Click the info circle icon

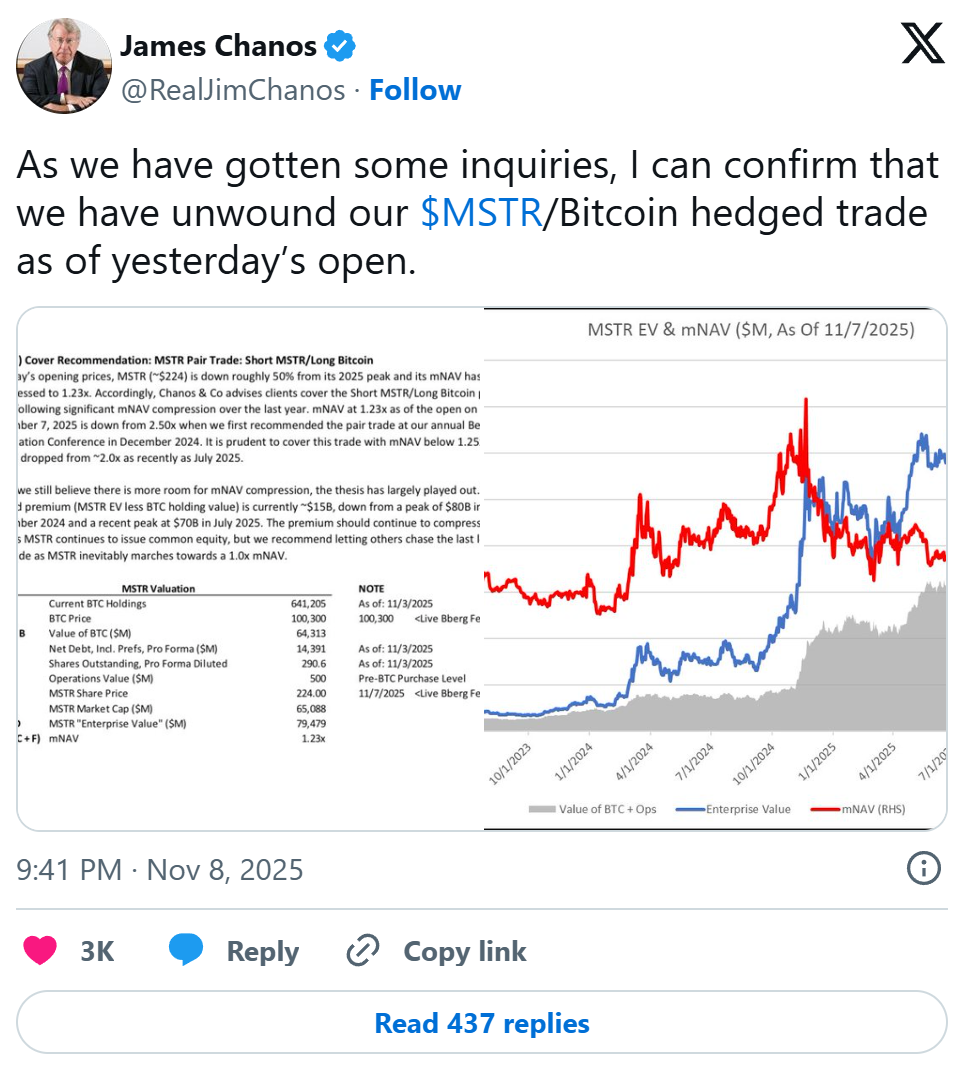click(x=923, y=868)
